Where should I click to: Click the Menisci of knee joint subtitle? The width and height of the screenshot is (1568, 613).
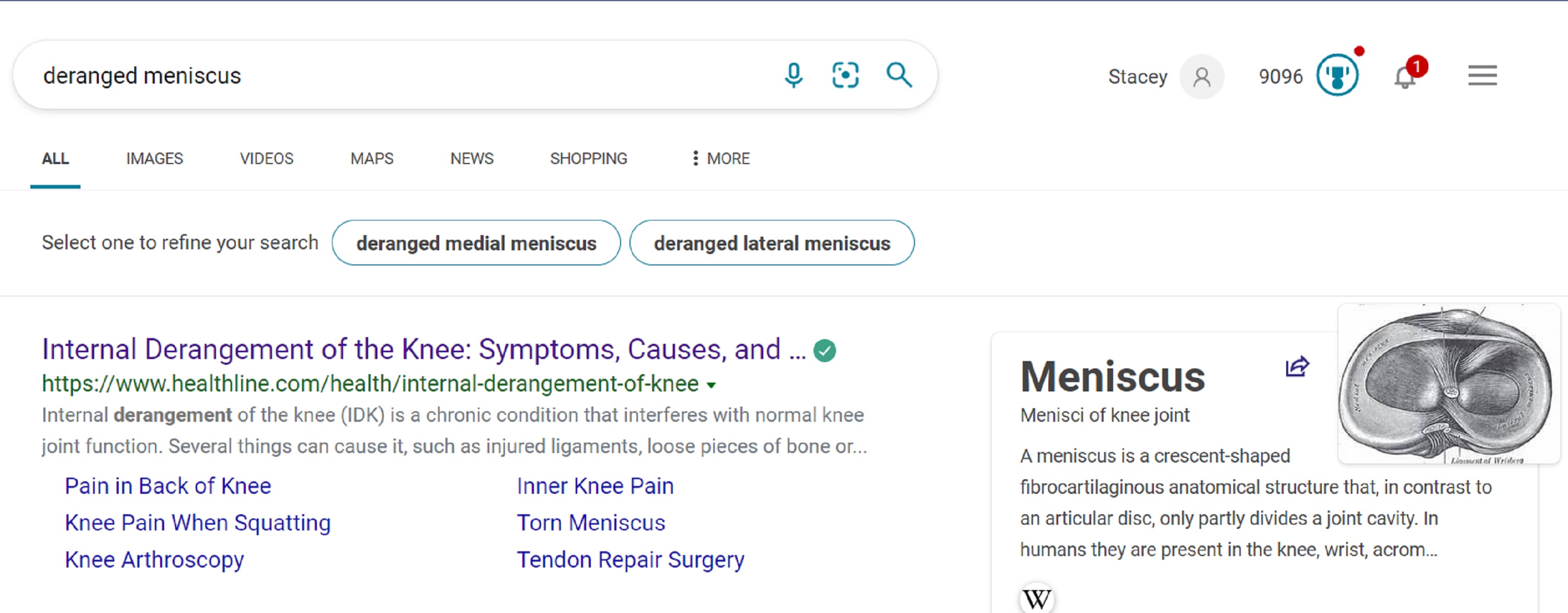[x=1105, y=415]
